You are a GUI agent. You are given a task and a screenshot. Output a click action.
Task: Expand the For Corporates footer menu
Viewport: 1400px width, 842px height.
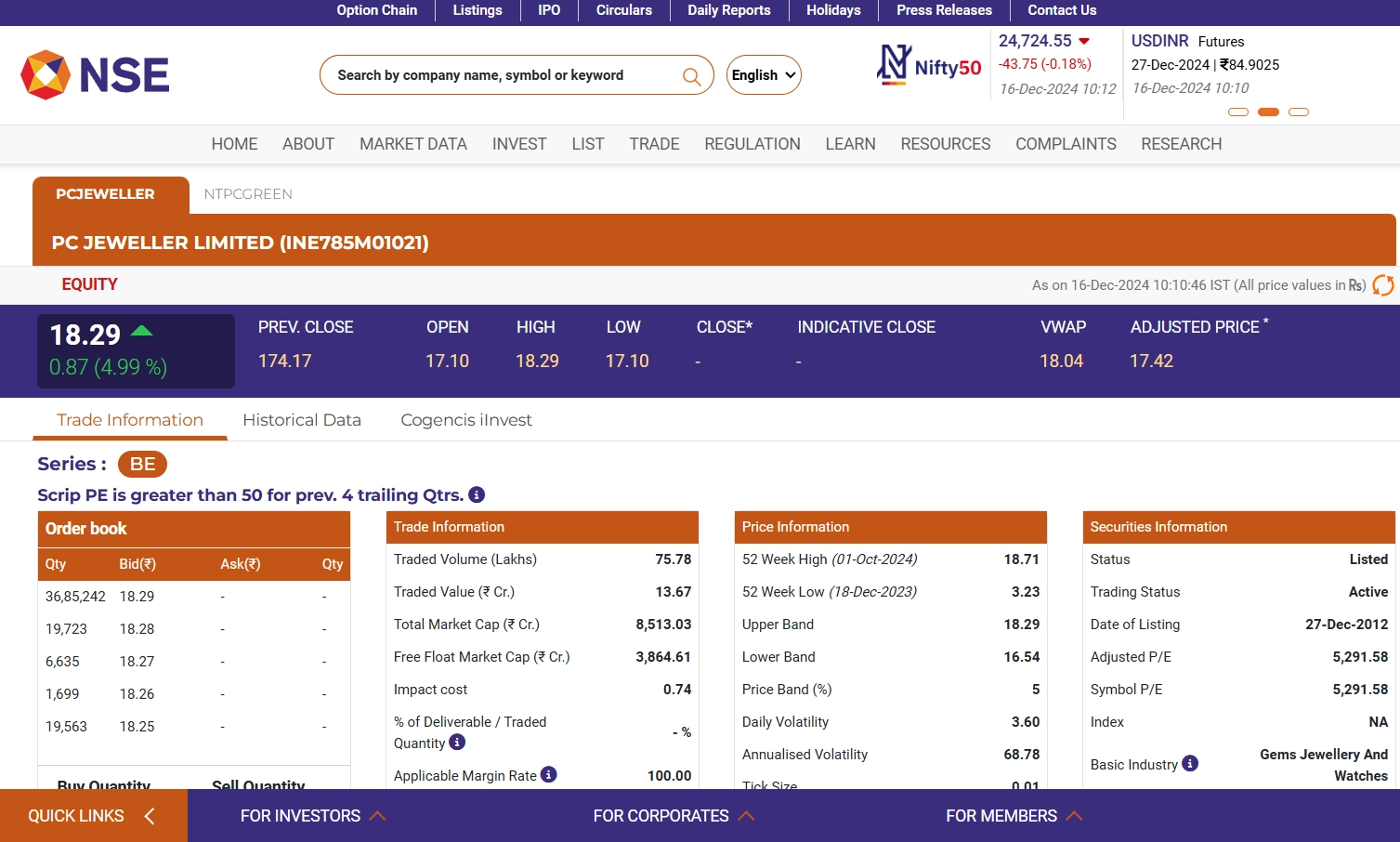674,816
